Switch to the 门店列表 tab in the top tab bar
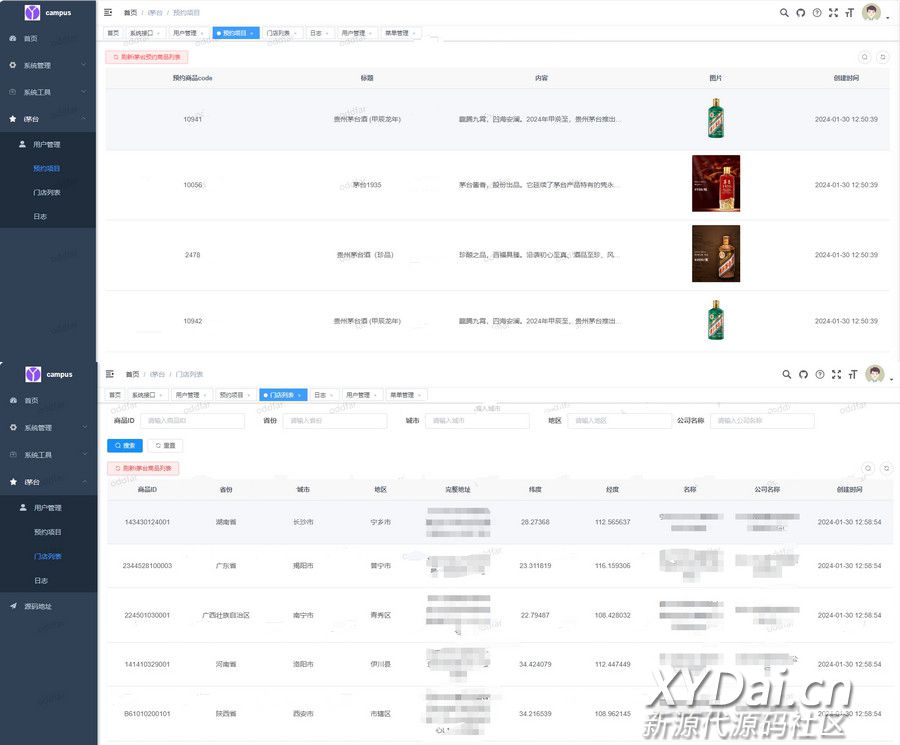 pyautogui.click(x=278, y=33)
